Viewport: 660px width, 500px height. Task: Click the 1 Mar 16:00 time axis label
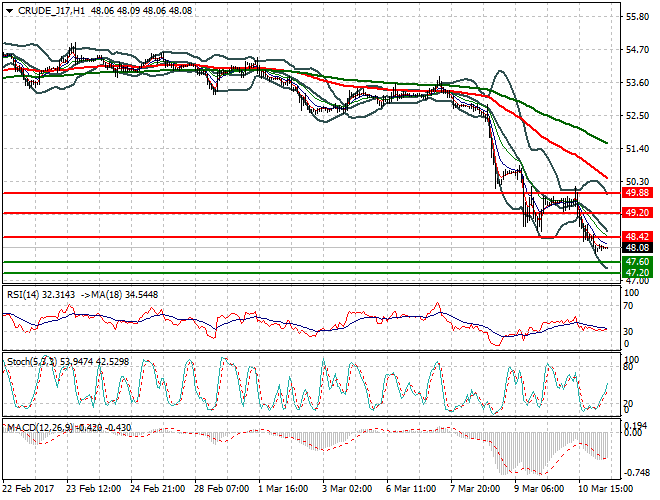(283, 490)
